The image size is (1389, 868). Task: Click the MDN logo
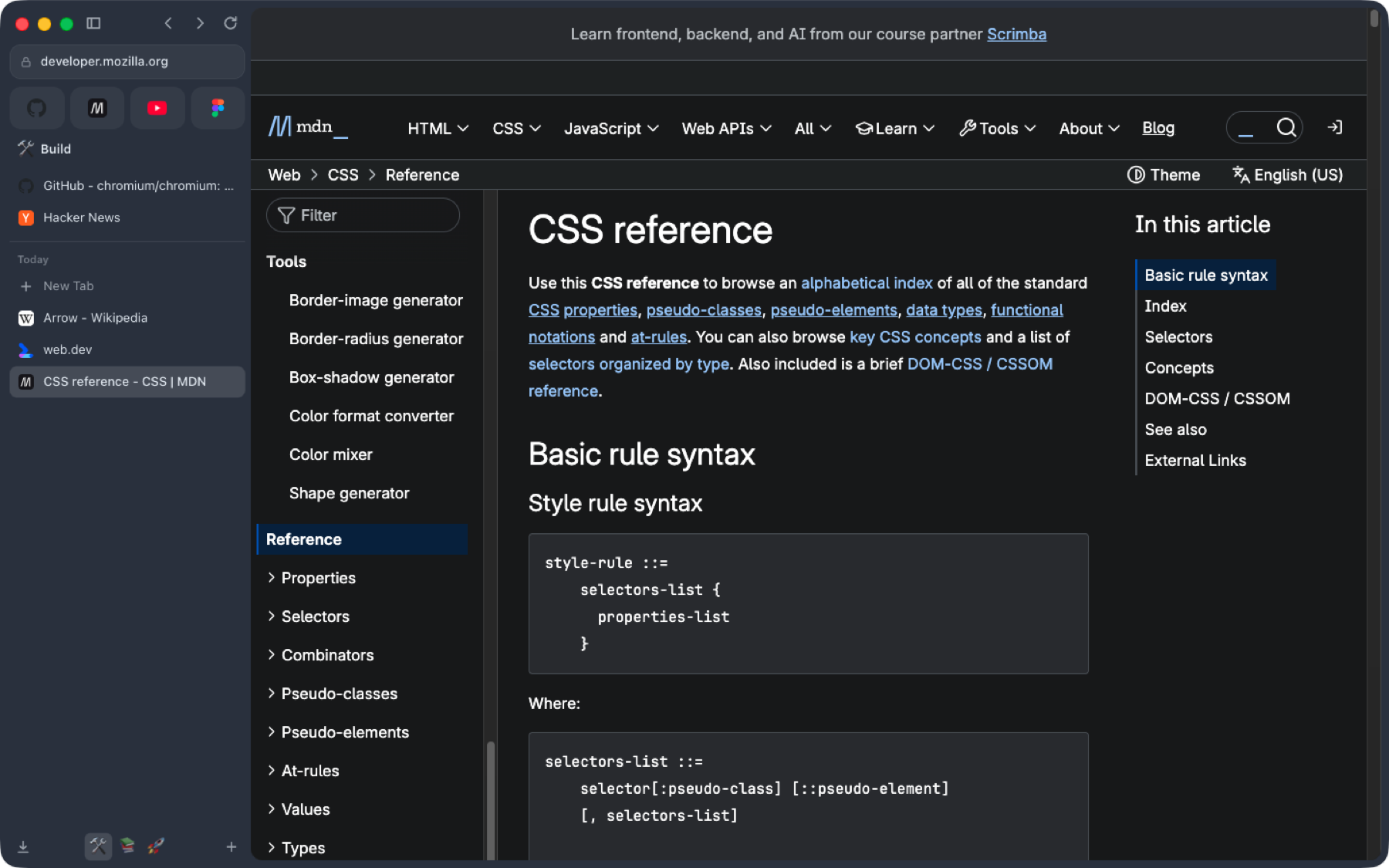tap(308, 127)
